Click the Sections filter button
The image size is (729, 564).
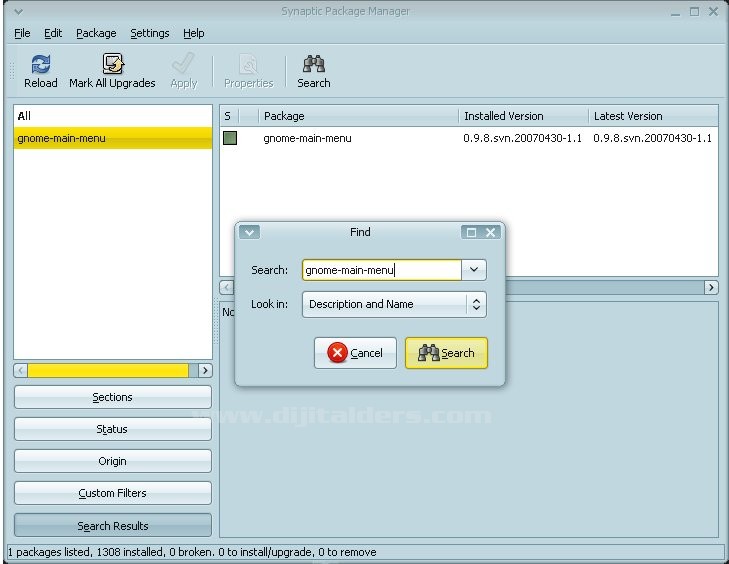click(113, 397)
